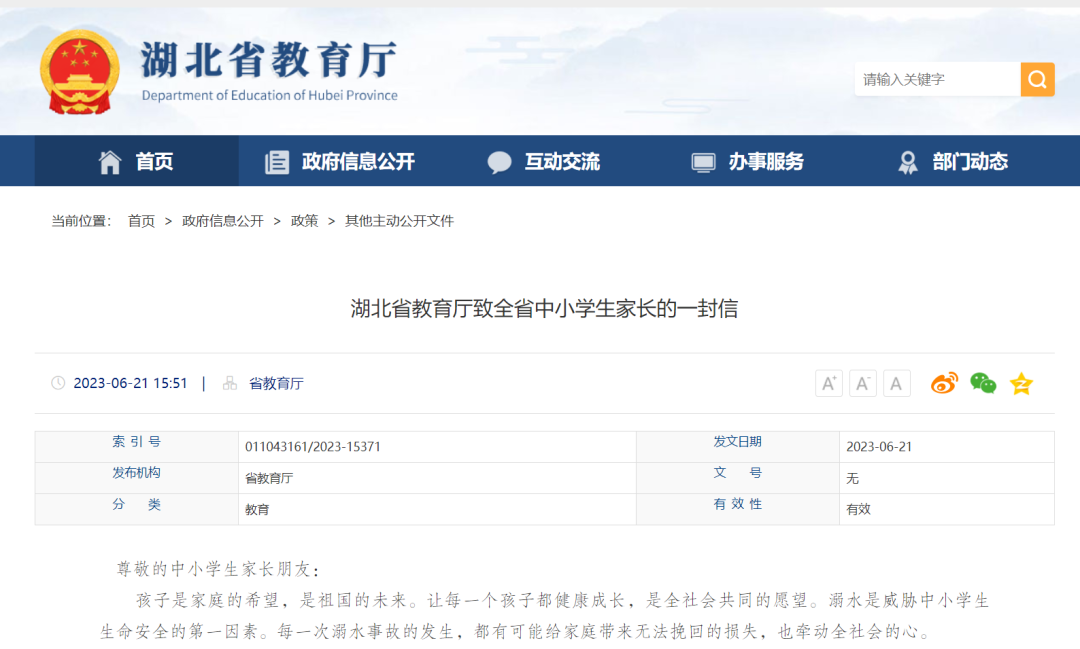Image resolution: width=1080 pixels, height=649 pixels.
Task: Add page to favorites star icon
Action: tap(1021, 383)
